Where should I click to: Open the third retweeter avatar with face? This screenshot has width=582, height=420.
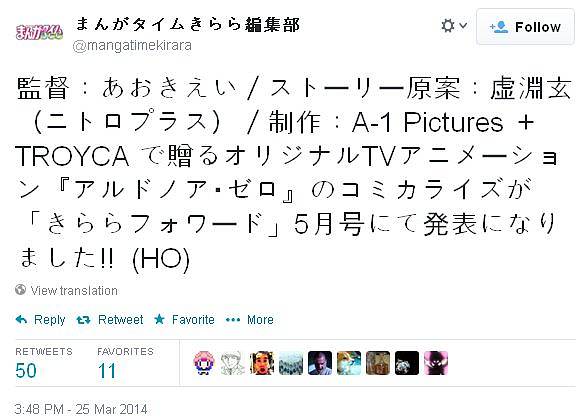(262, 363)
